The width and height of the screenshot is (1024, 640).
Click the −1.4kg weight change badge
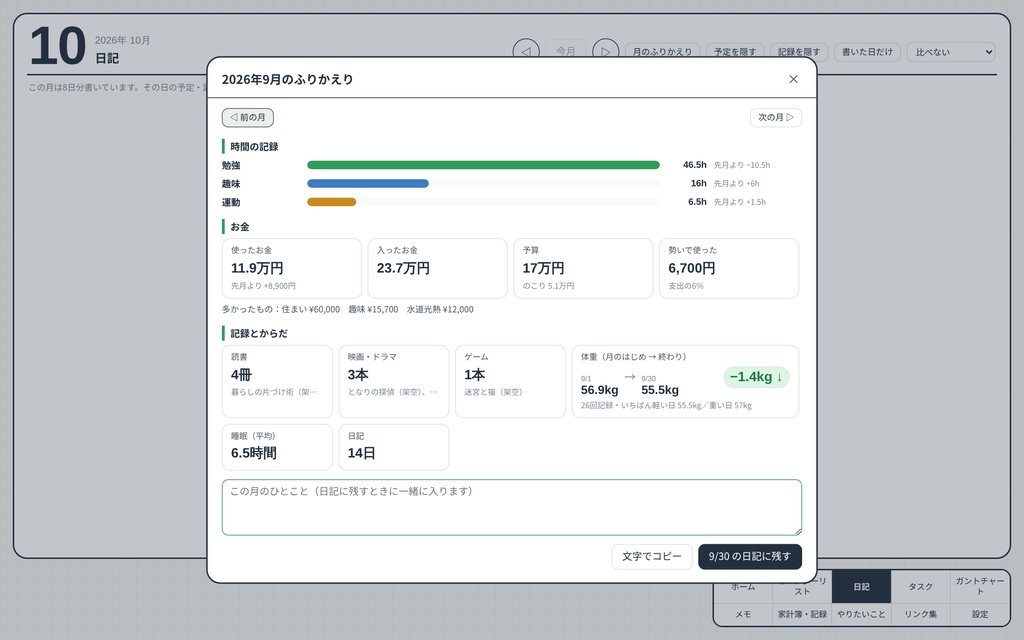coord(756,377)
